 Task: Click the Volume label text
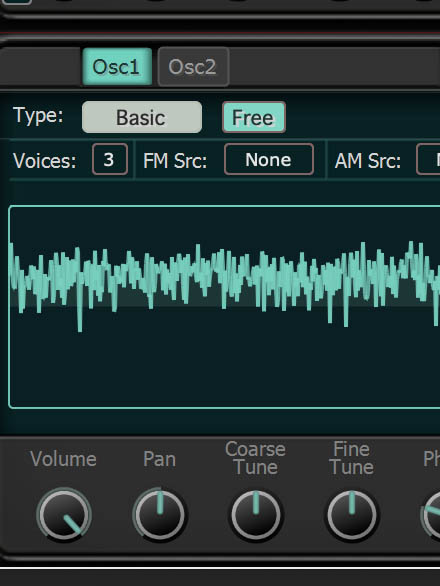[63, 459]
